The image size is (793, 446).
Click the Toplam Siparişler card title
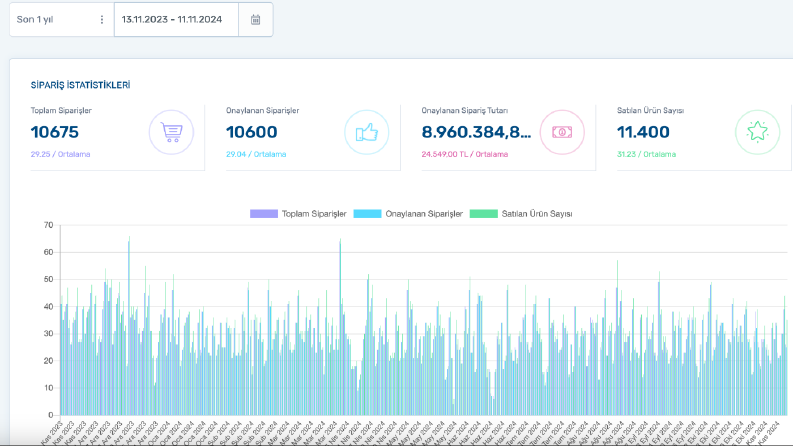[x=61, y=110]
